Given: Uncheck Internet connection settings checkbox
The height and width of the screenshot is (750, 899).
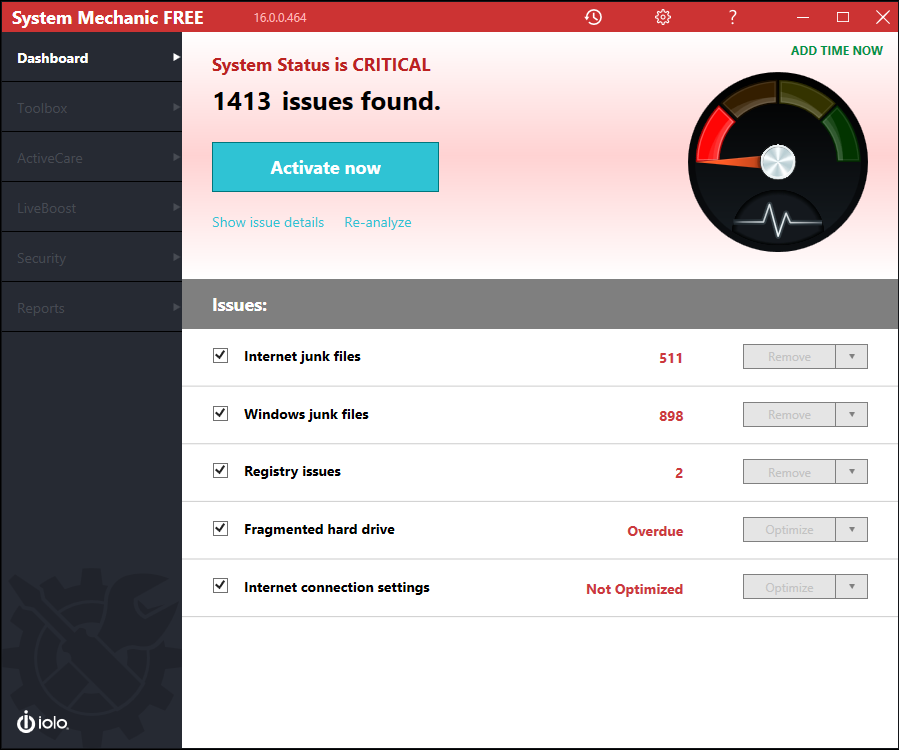Looking at the screenshot, I should 220,586.
